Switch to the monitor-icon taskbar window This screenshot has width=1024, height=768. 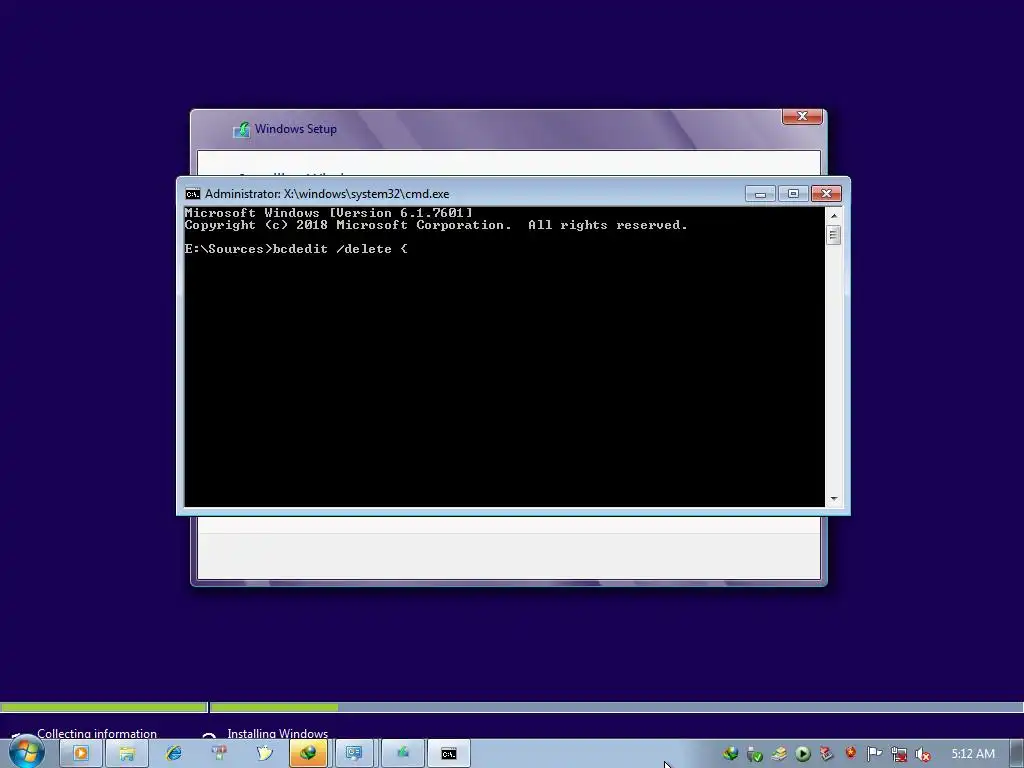[x=353, y=754]
